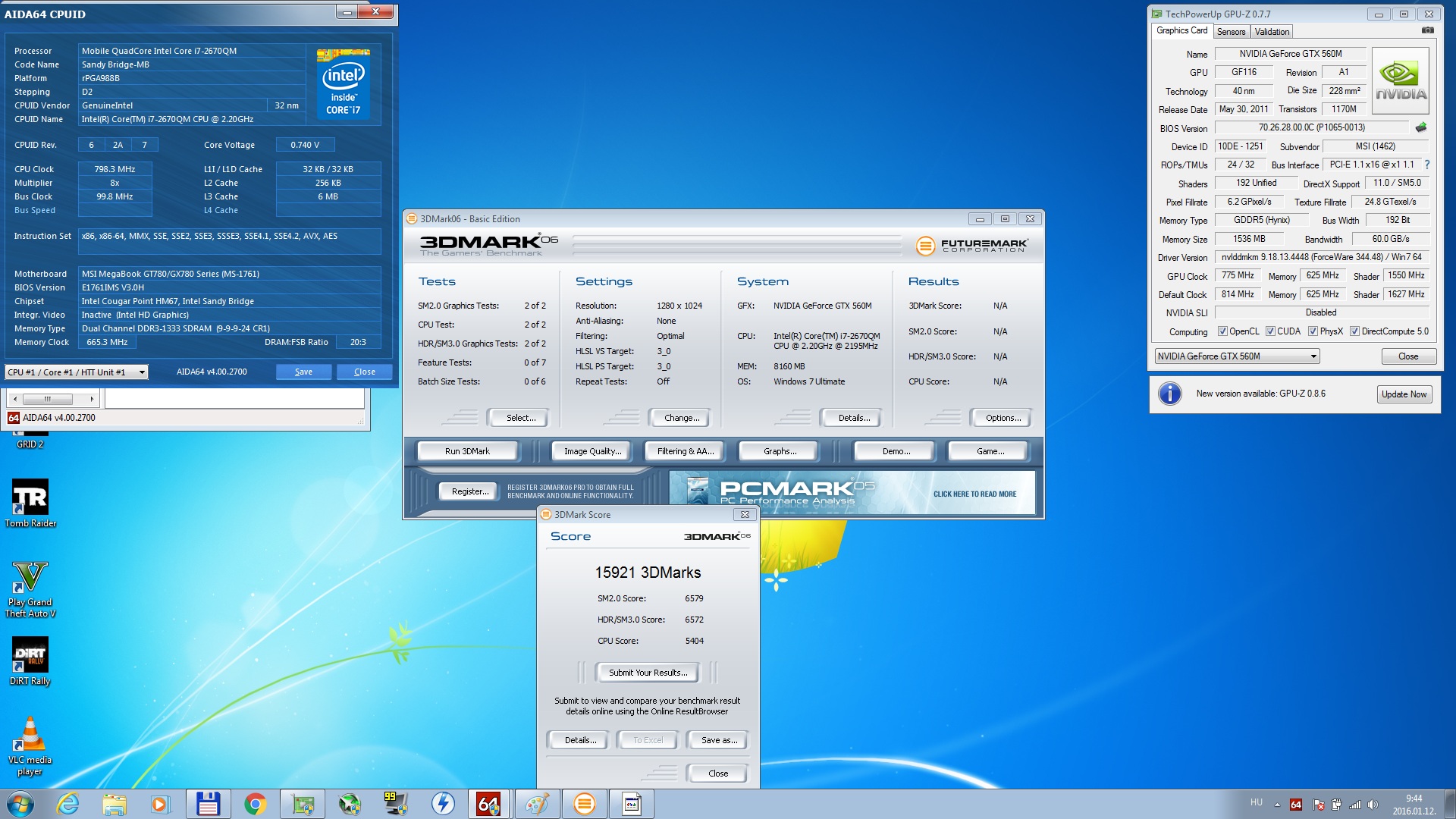This screenshot has height=819, width=1456.
Task: Click the PCMark05 banner advertisement
Action: click(852, 493)
